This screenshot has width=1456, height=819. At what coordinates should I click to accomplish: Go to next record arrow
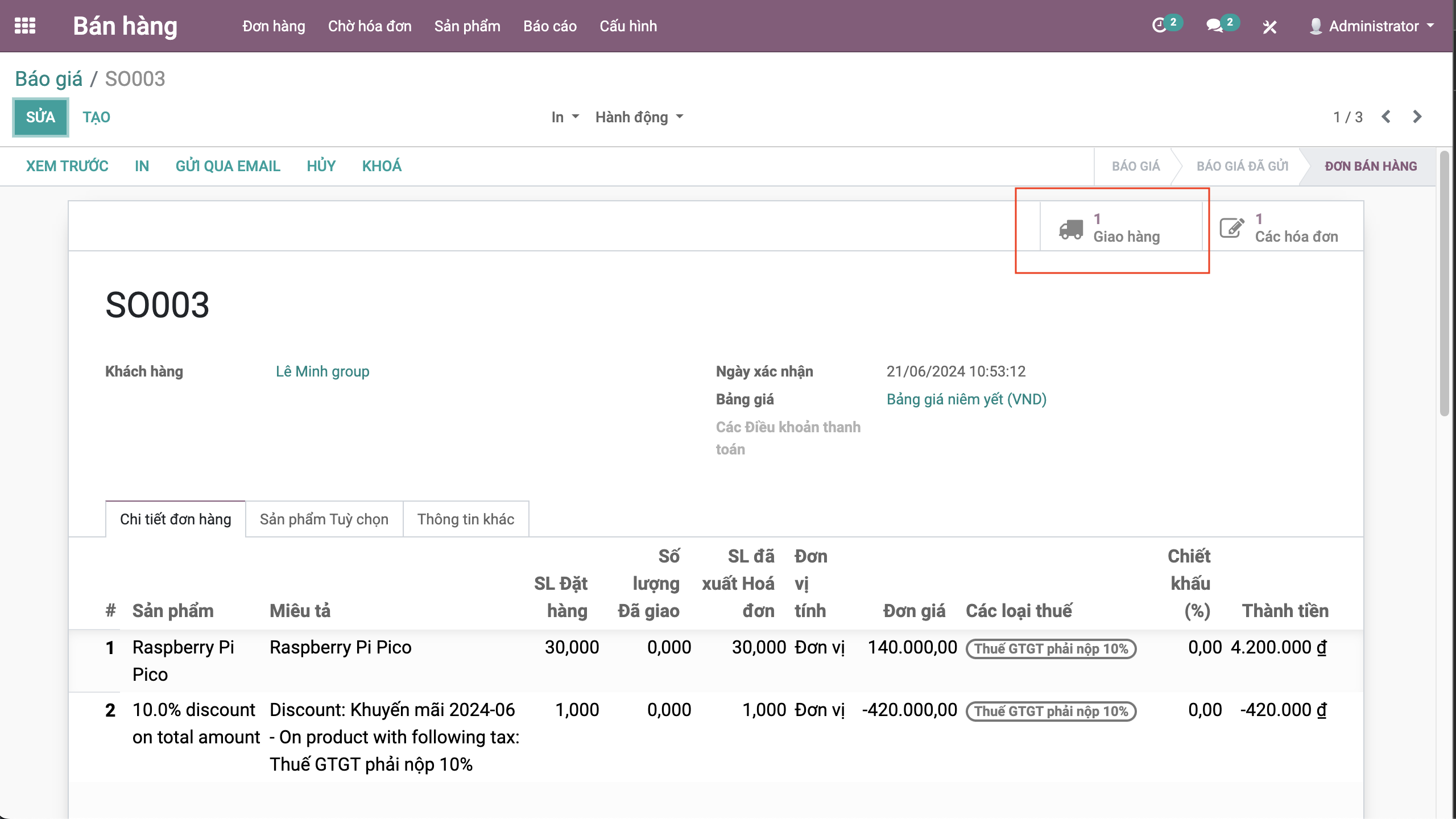(1417, 117)
